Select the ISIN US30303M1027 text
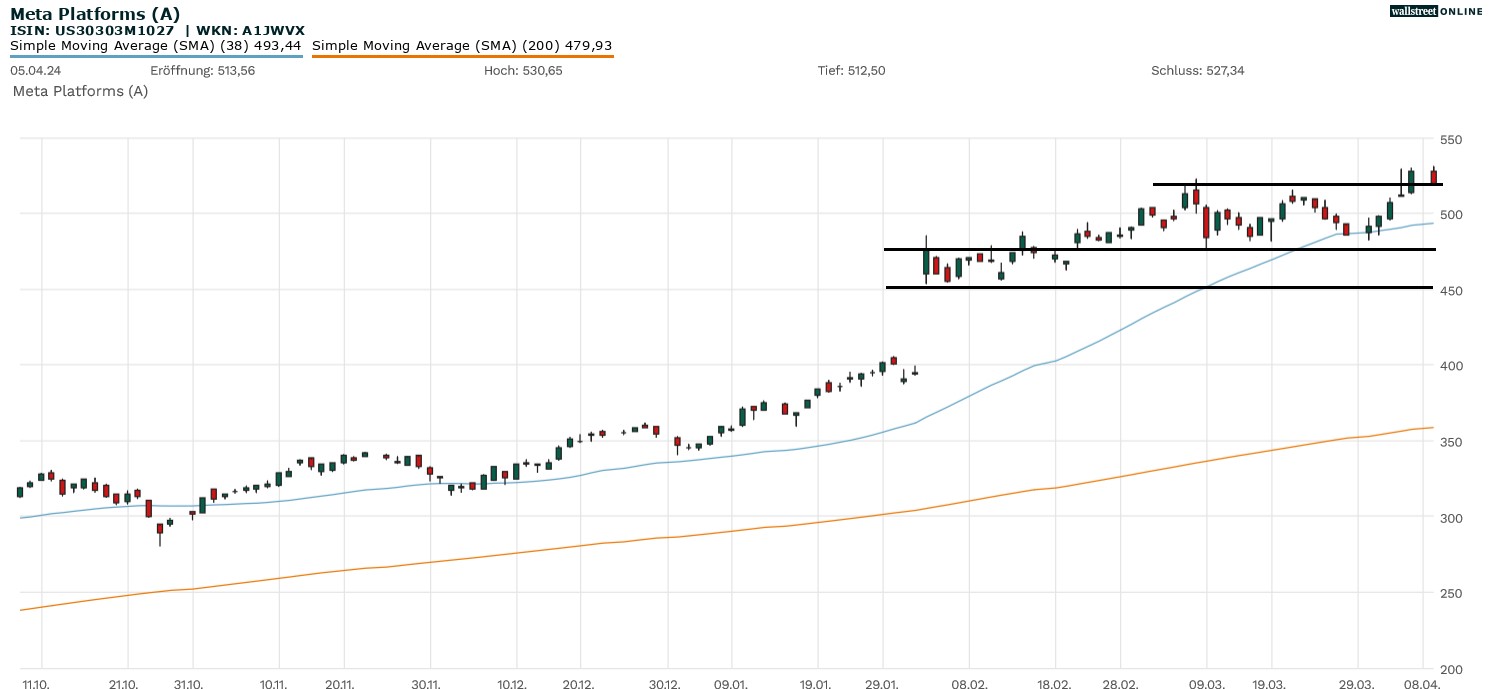The height and width of the screenshot is (689, 1490). pyautogui.click(x=92, y=30)
